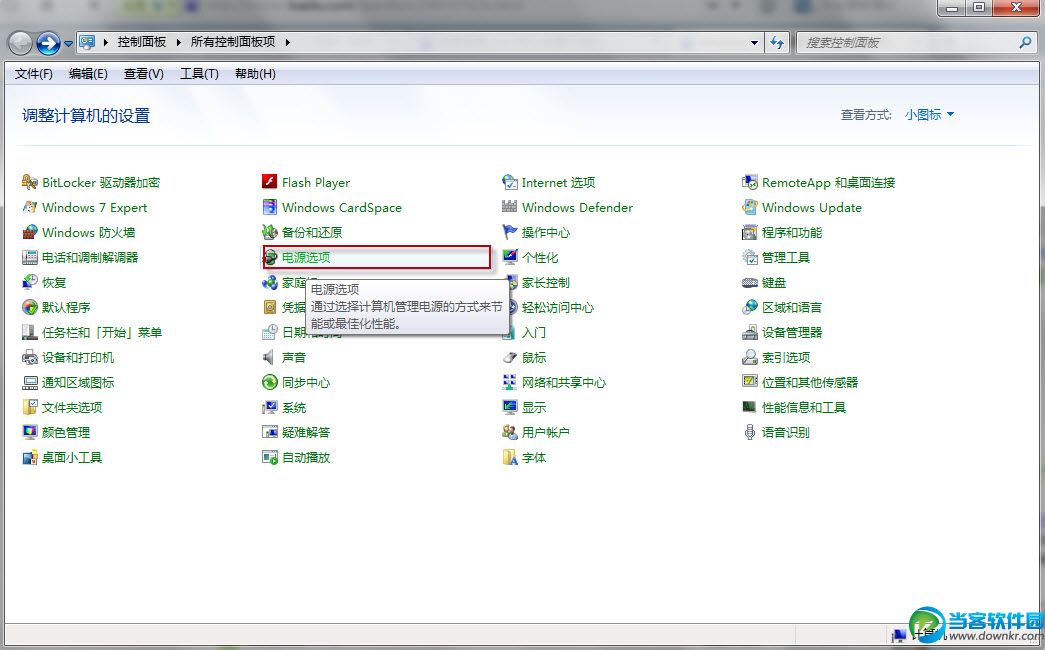This screenshot has height=650, width=1045.
Task: Click the Back navigation button
Action: click(x=20, y=43)
